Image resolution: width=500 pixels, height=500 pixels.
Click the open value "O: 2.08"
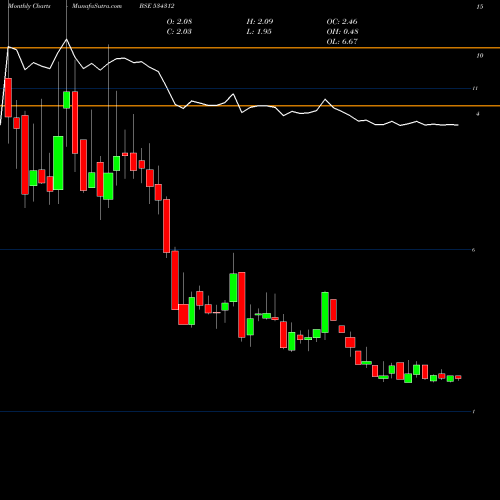point(179,22)
